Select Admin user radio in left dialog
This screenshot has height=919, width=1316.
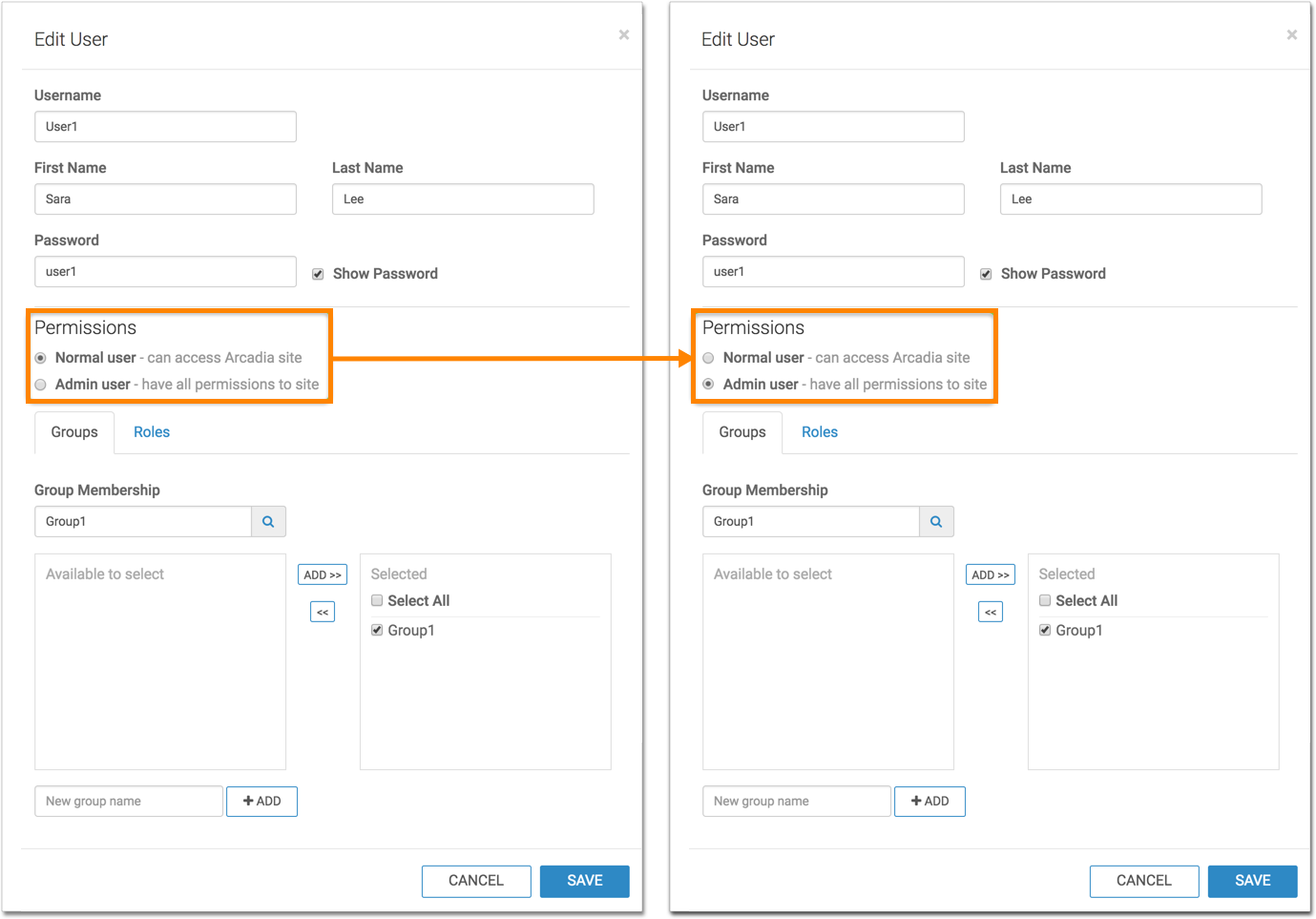tap(41, 385)
